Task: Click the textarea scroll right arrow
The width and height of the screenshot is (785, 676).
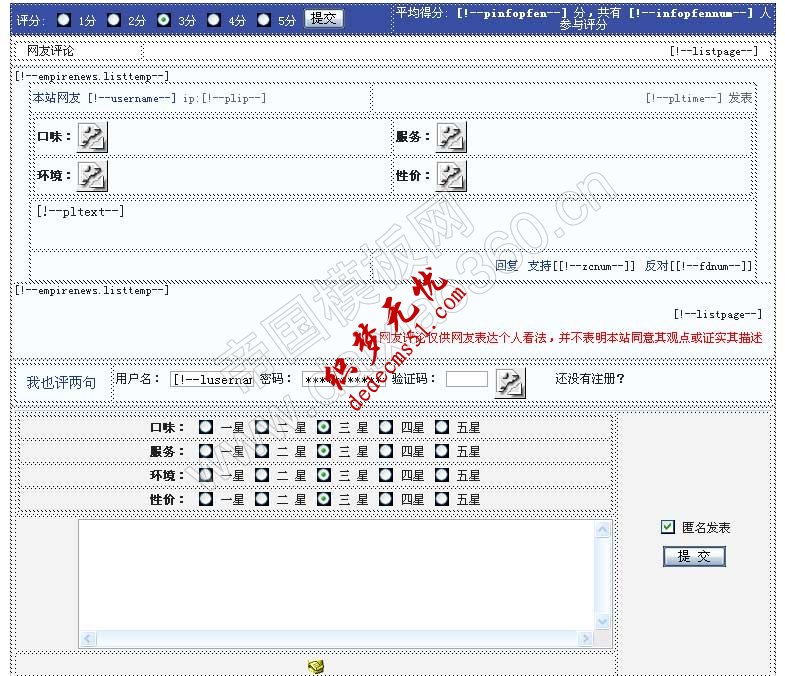Action: 586,638
